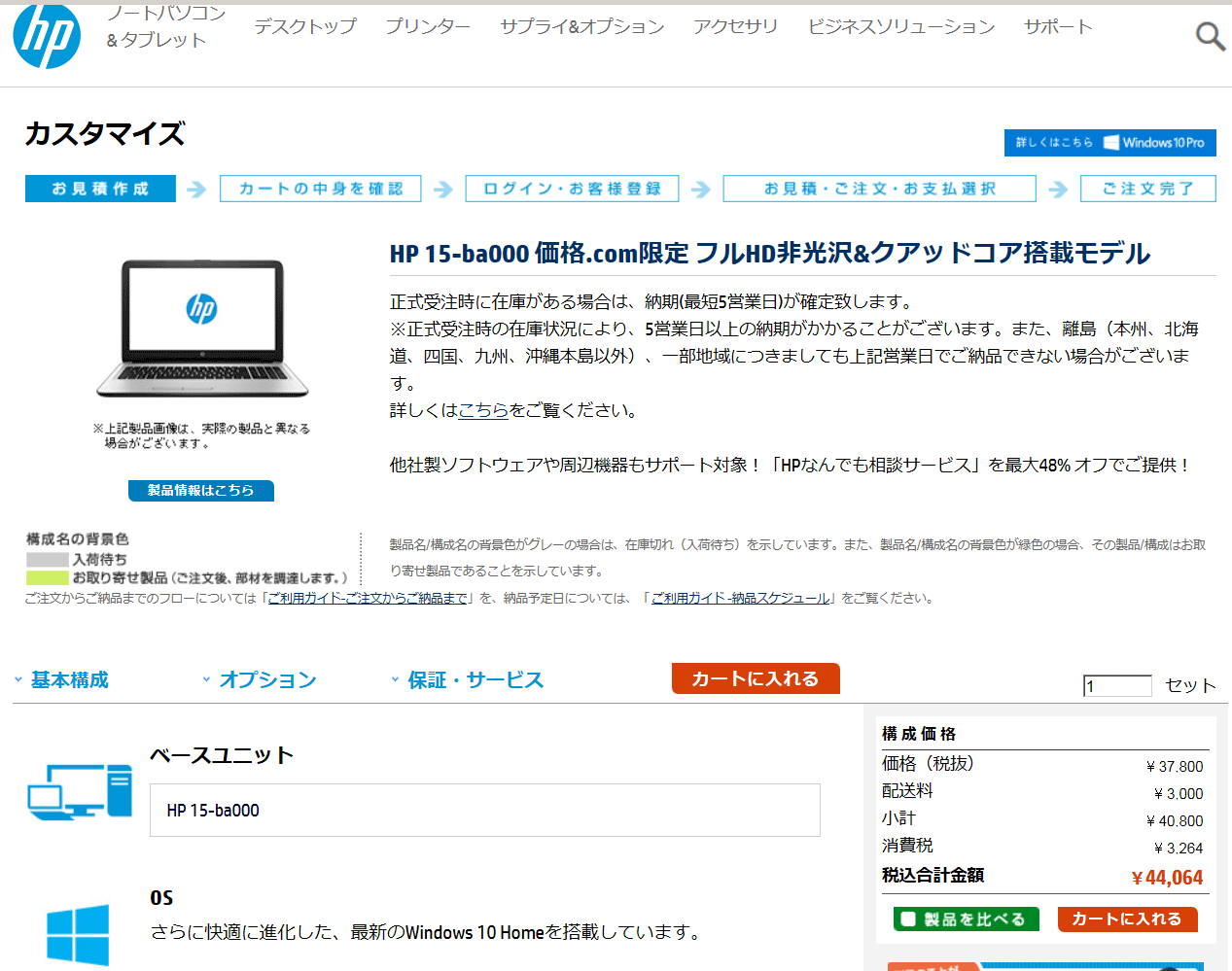Click the Windows 10 Pro details badge
This screenshot has width=1232, height=971.
tap(1109, 143)
